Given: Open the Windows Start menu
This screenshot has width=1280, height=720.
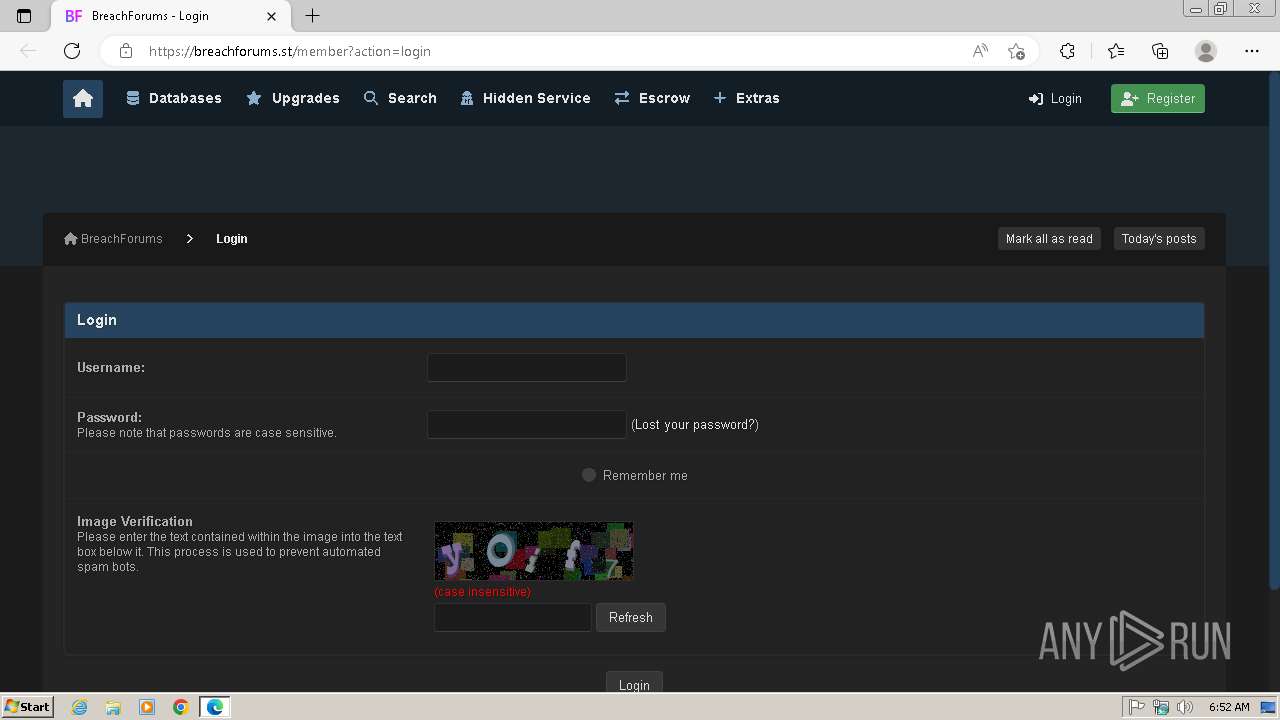Looking at the screenshot, I should 27,707.
